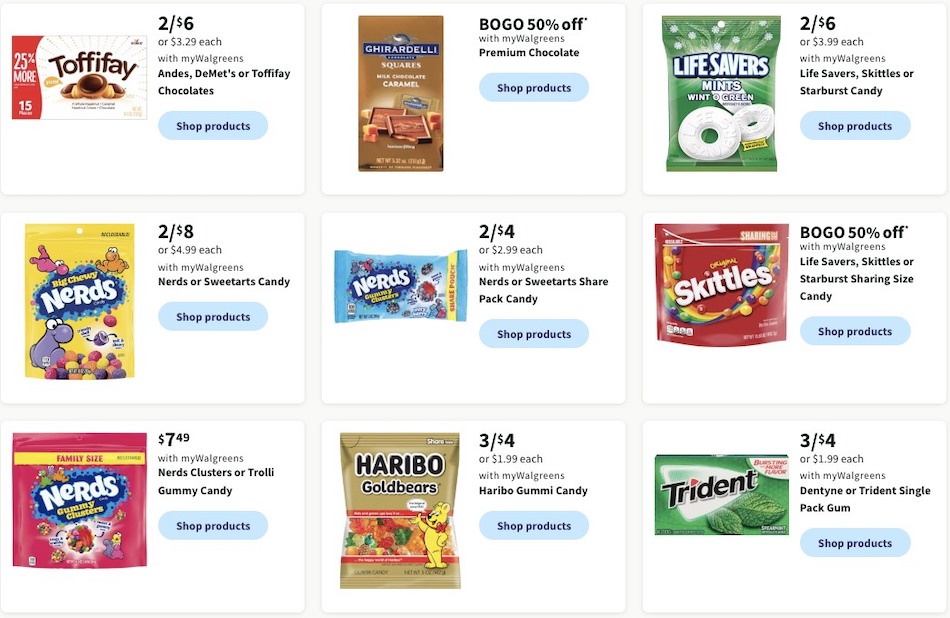The height and width of the screenshot is (618, 950).
Task: Click the Ghirardelli Squares bag image
Action: click(x=404, y=92)
